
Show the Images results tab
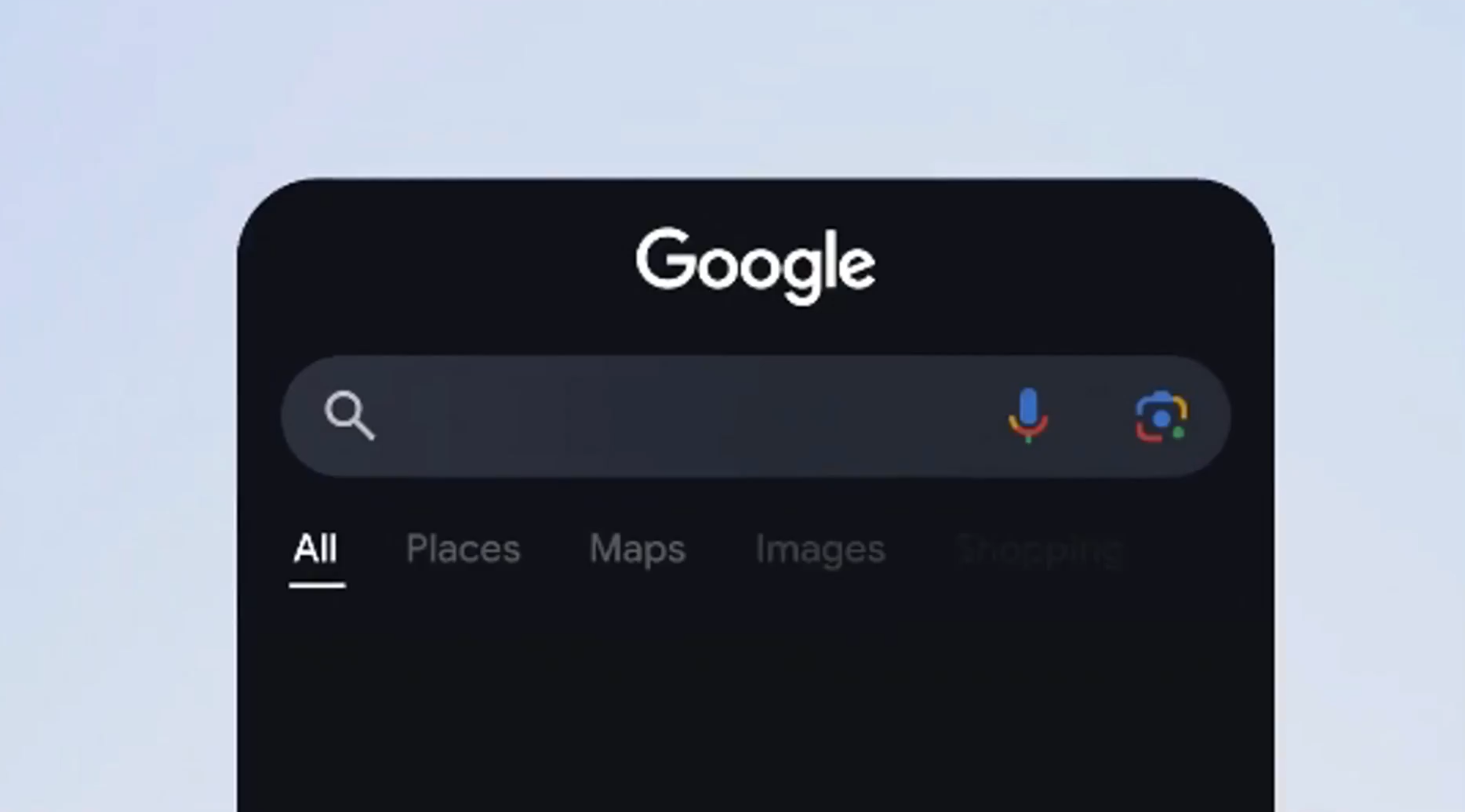[820, 550]
